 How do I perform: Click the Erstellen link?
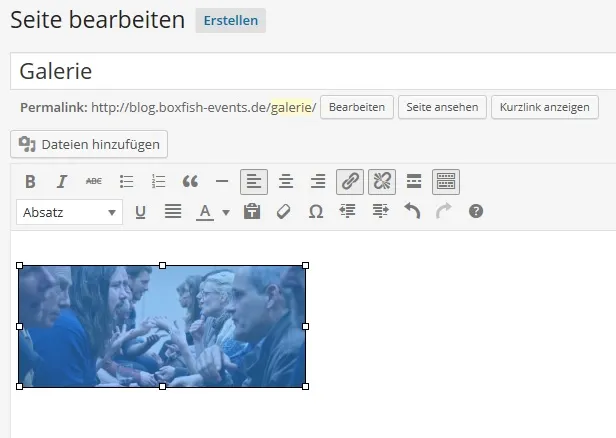231,20
